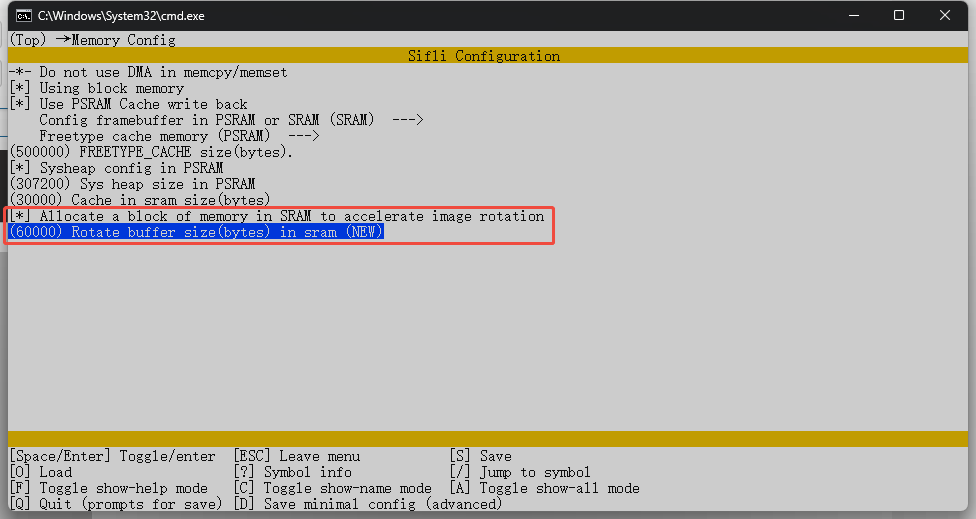Click 'Memory Config' in the breadcrumb
This screenshot has height=519, width=976.
click(x=123, y=40)
